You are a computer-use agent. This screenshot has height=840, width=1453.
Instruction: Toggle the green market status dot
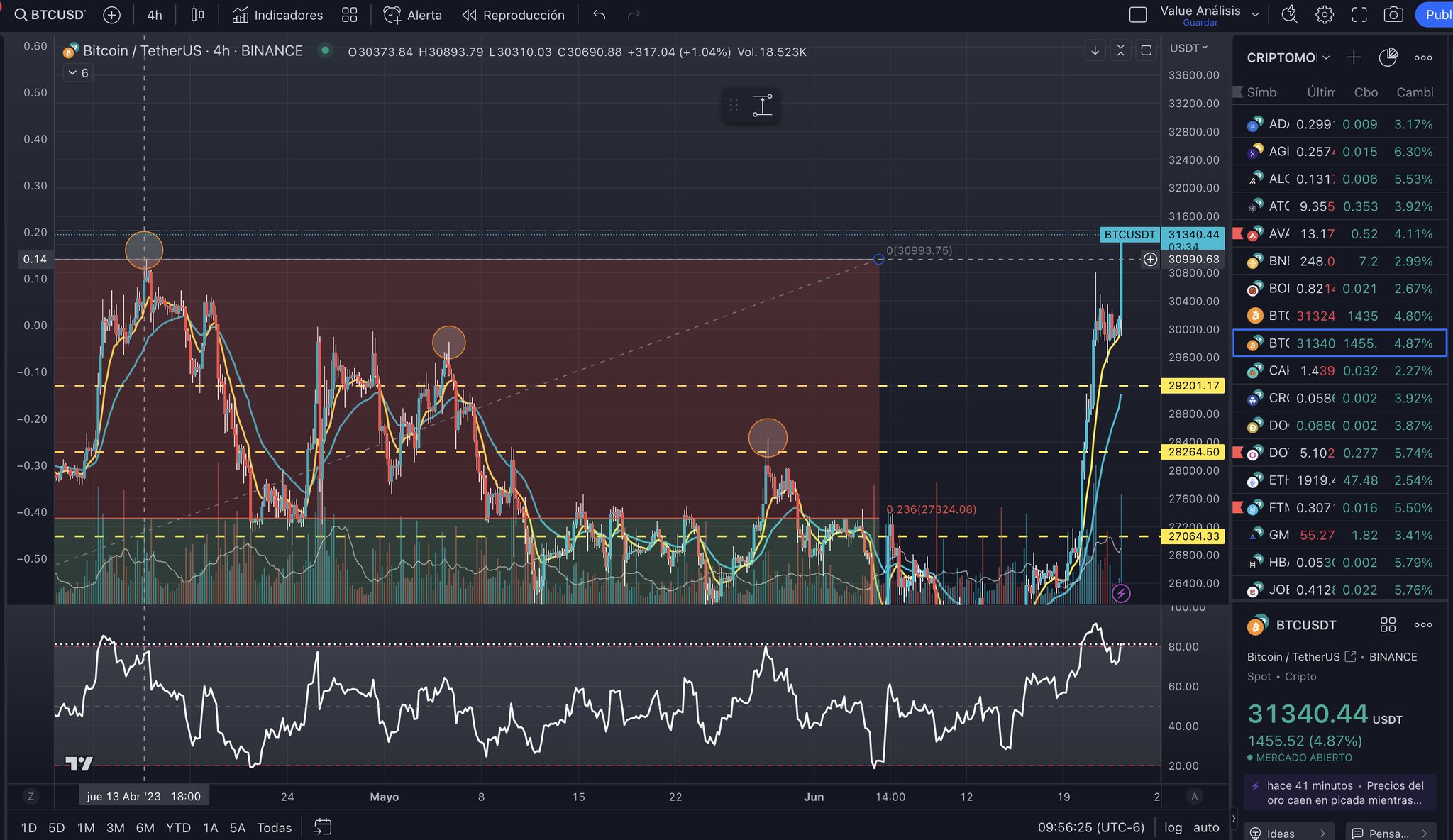pyautogui.click(x=325, y=50)
